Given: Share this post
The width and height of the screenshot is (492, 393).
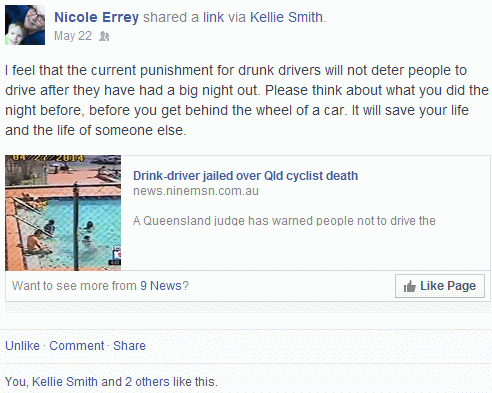Looking at the screenshot, I should pyautogui.click(x=129, y=346).
